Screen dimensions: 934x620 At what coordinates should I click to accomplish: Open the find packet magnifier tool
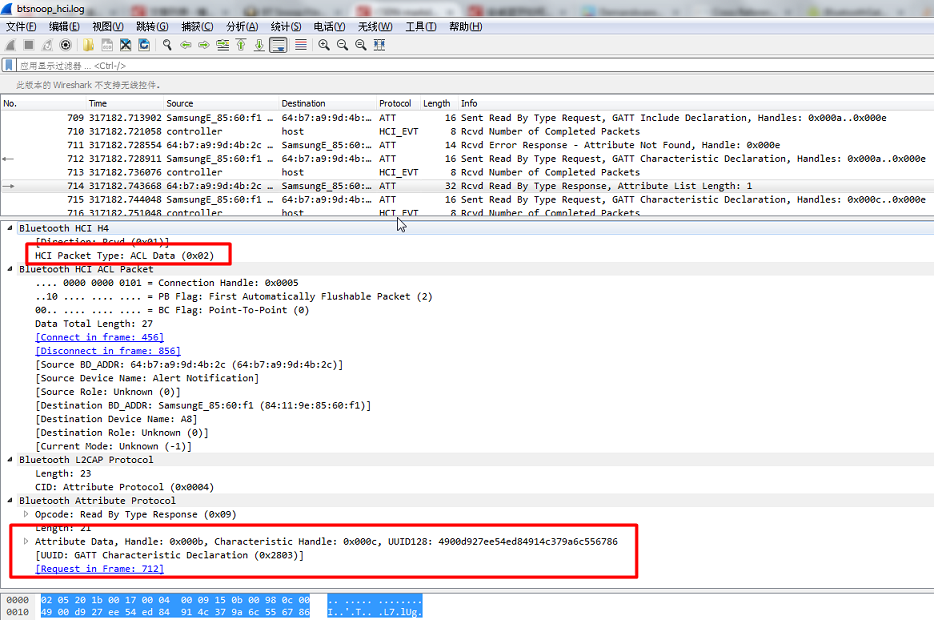coord(167,45)
